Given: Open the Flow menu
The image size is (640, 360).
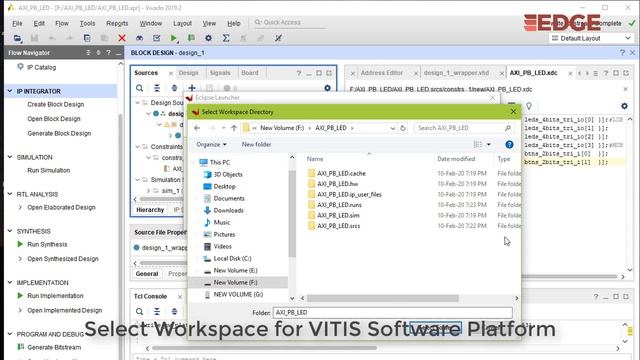Looking at the screenshot, I should [x=62, y=23].
